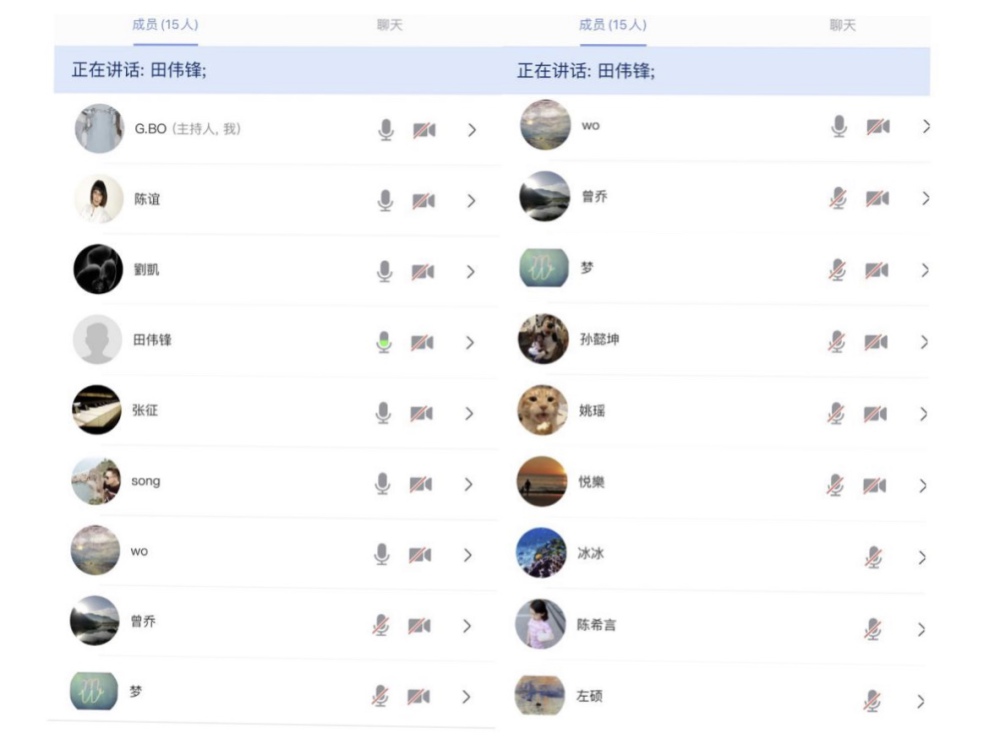
Task: Click the camera-off icon next to song
Action: pyautogui.click(x=421, y=484)
